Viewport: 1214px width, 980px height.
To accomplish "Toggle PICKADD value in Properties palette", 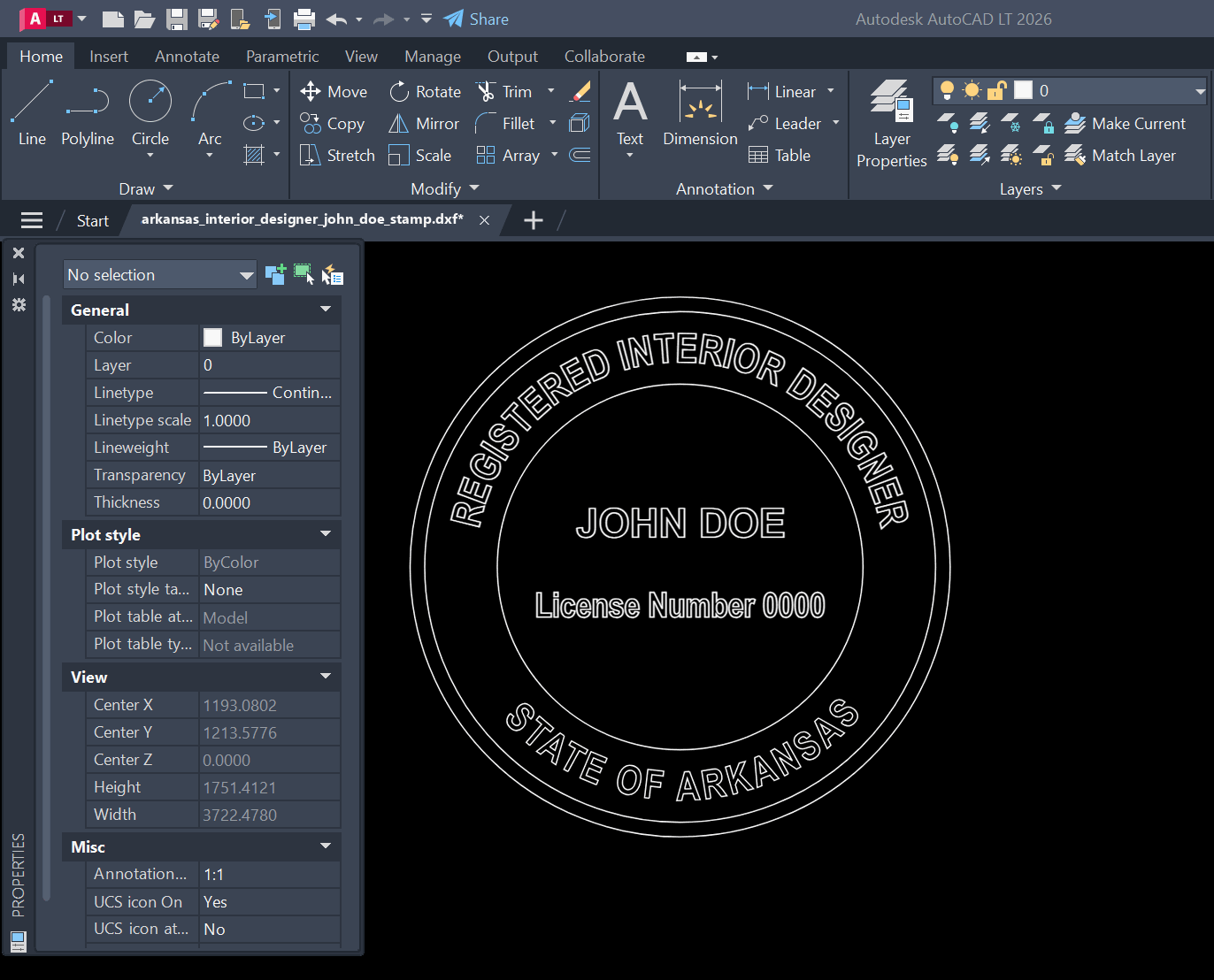I will click(275, 275).
